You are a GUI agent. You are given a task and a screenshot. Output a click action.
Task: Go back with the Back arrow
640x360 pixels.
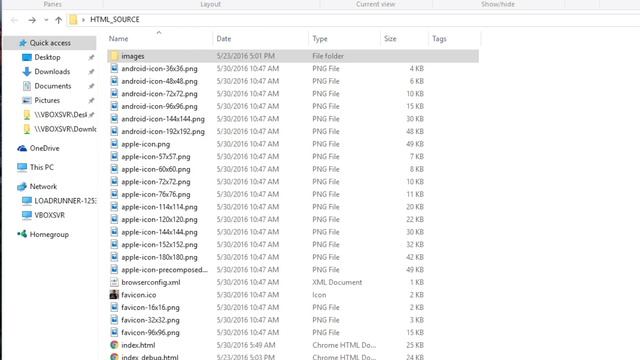(14, 20)
